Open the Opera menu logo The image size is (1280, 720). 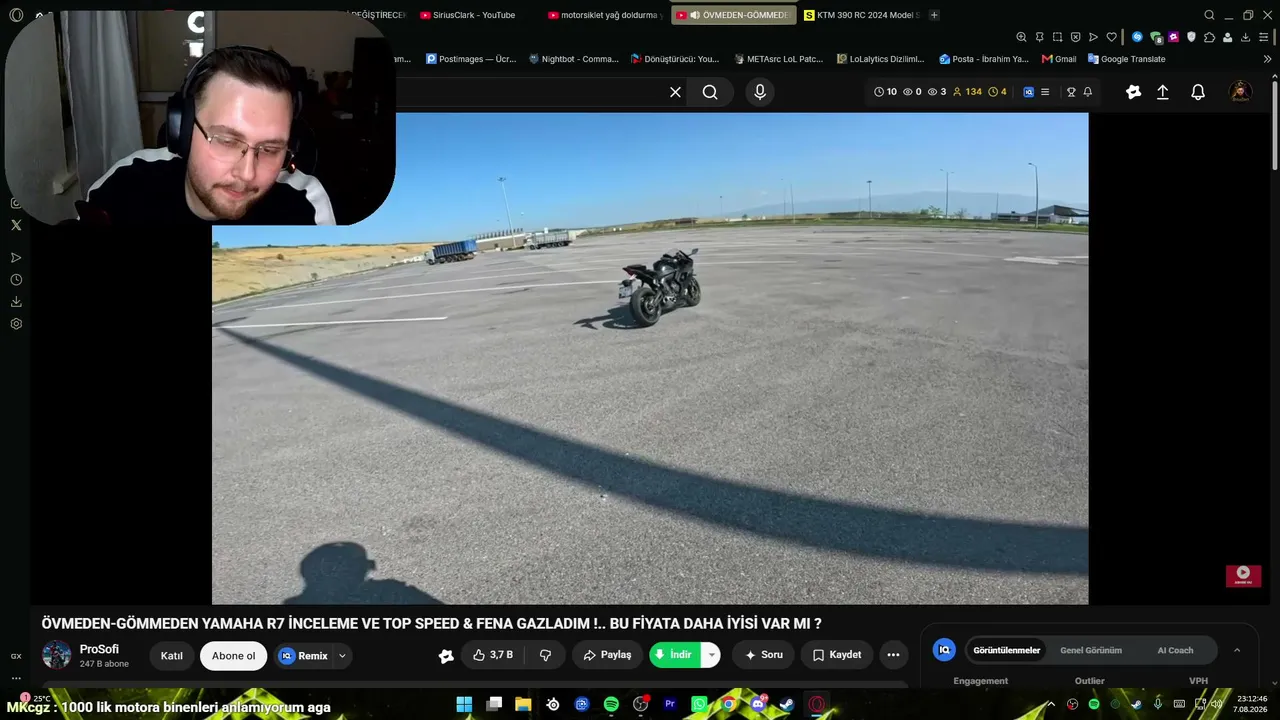[16, 15]
